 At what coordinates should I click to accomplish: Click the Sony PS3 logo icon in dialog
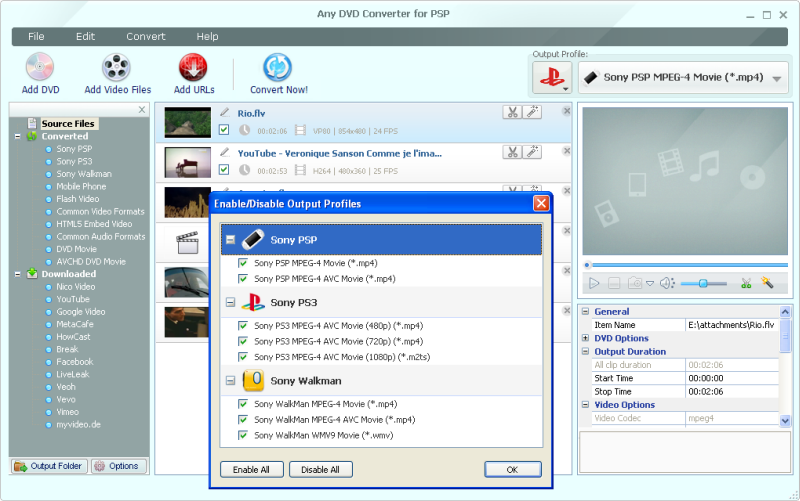253,302
